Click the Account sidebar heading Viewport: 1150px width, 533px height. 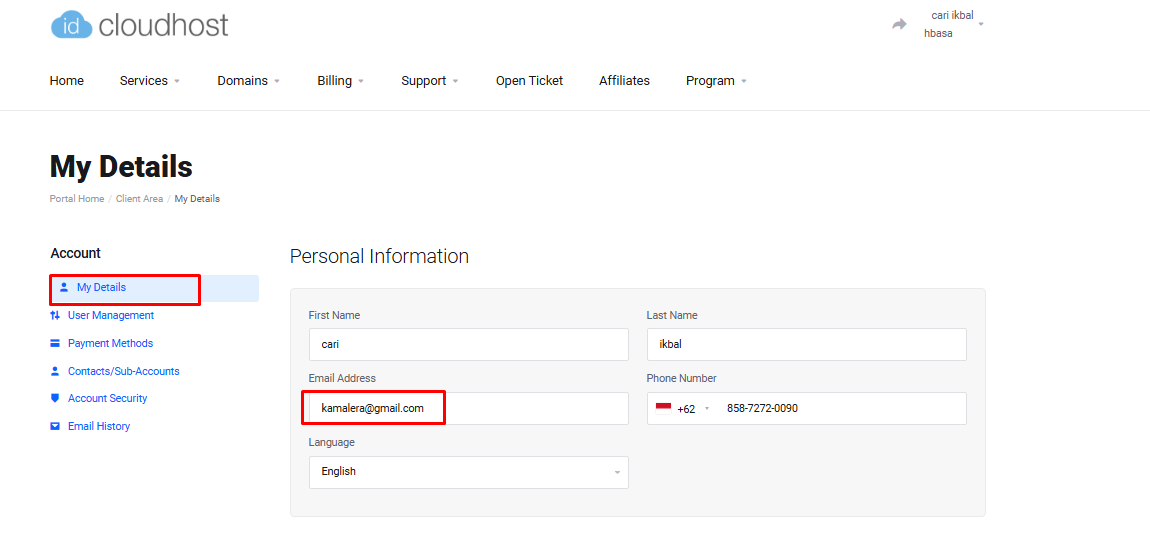[76, 253]
